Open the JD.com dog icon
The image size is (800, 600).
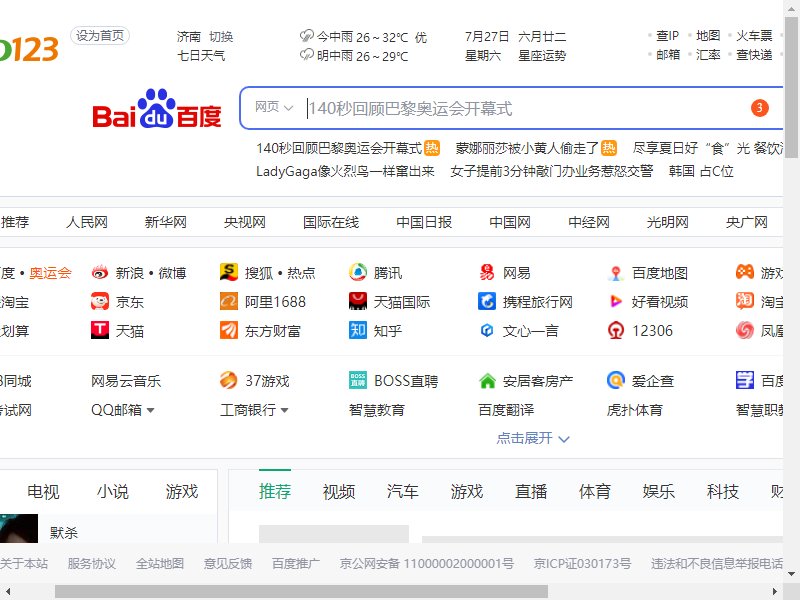tap(100, 302)
